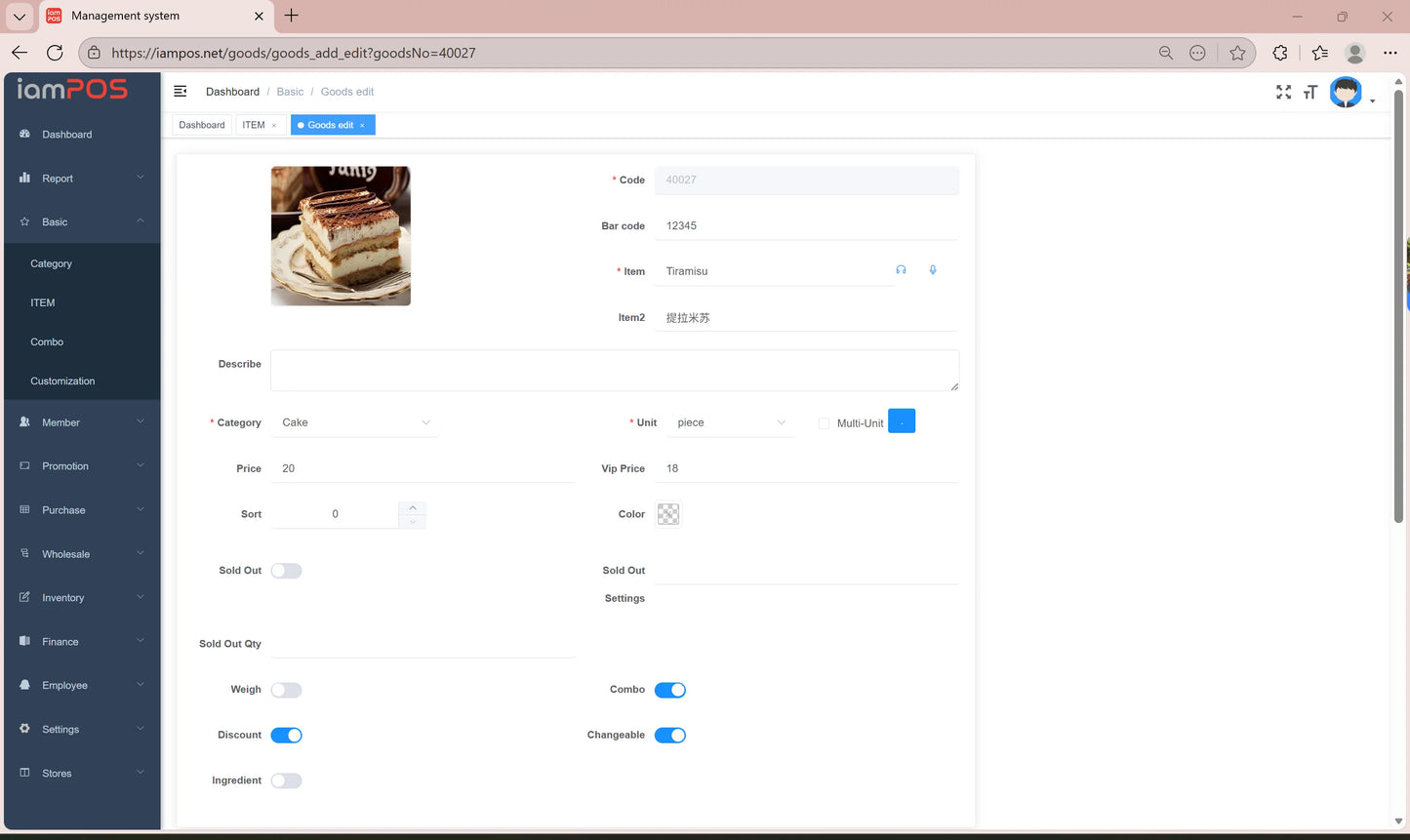Expand the Member menu chevron
The image size is (1410, 840).
141,421
